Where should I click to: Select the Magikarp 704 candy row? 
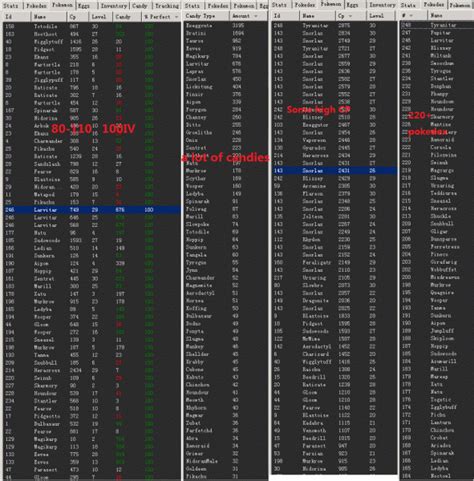coord(226,56)
